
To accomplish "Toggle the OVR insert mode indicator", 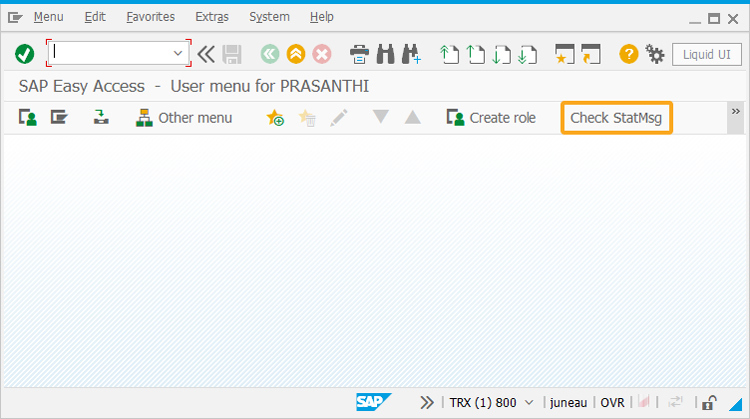I will [612, 403].
